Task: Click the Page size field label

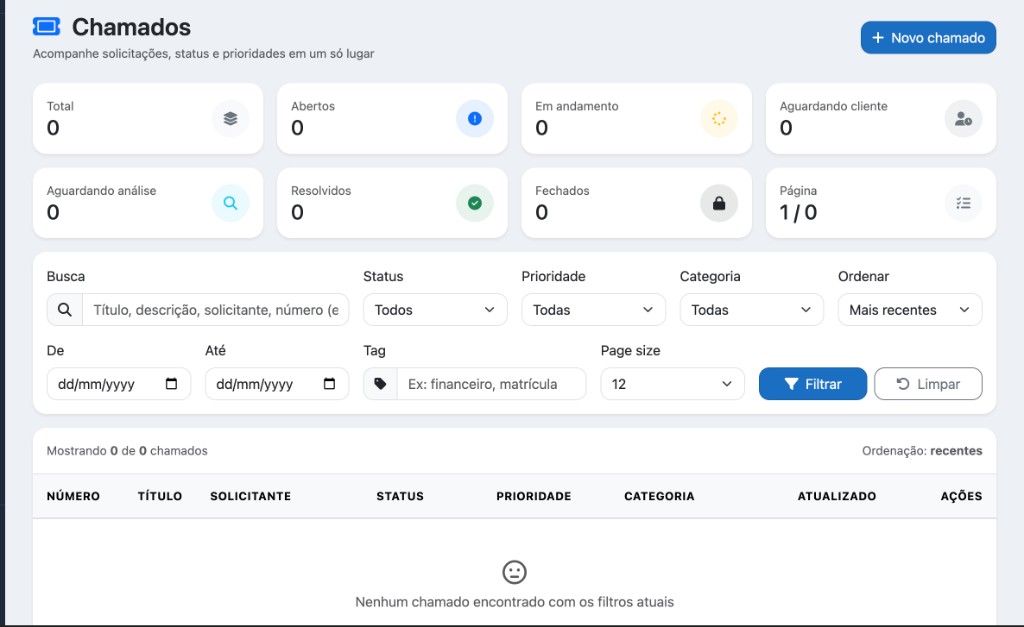Action: click(x=630, y=351)
